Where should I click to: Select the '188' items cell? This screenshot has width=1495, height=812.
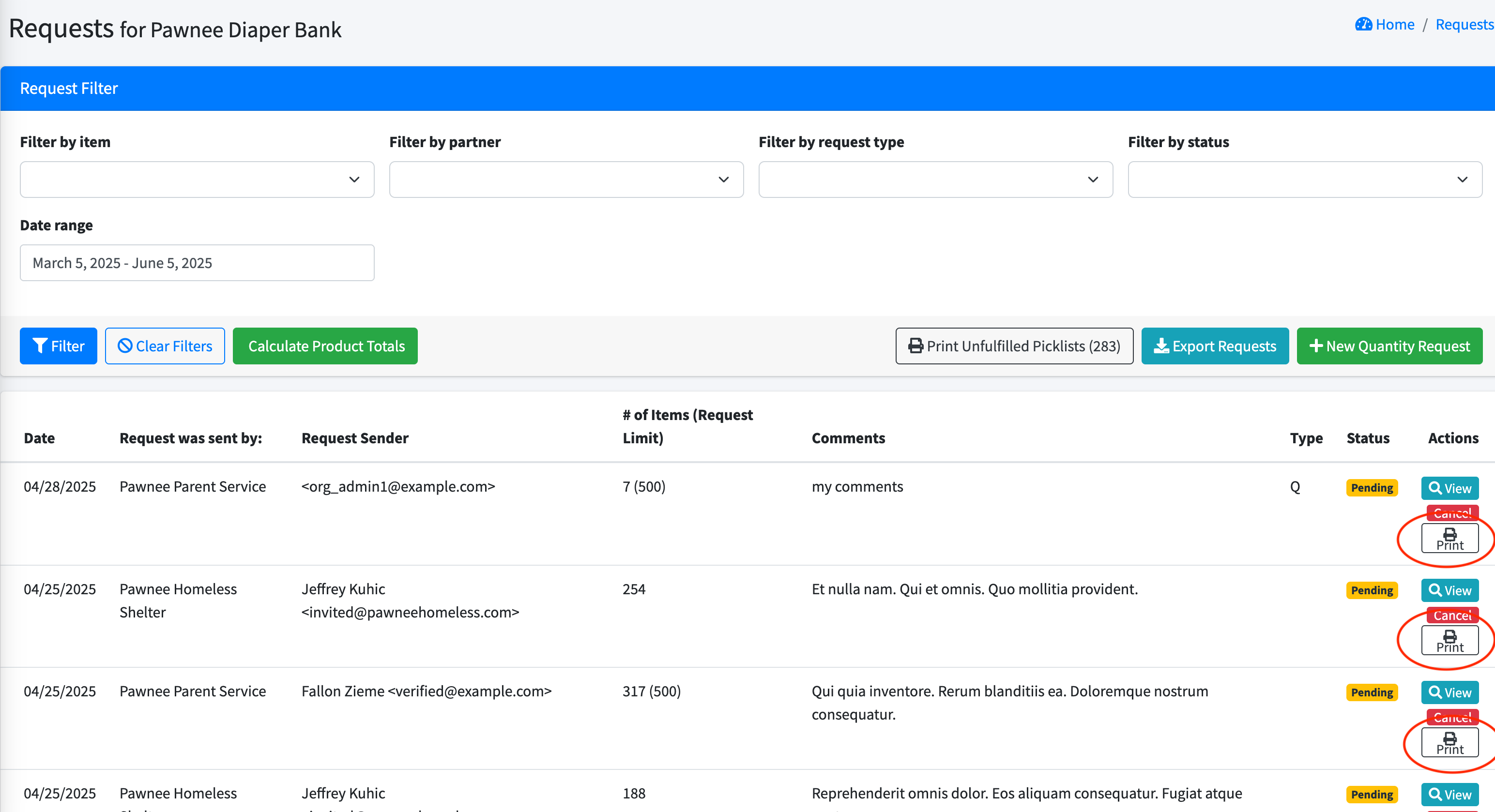point(634,794)
